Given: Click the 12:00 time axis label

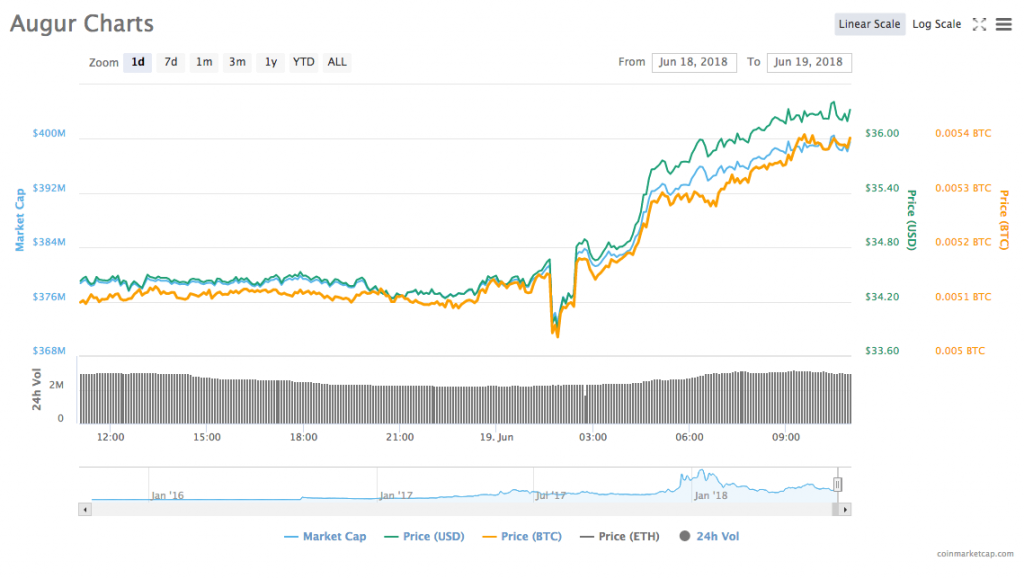Looking at the screenshot, I should click(110, 437).
